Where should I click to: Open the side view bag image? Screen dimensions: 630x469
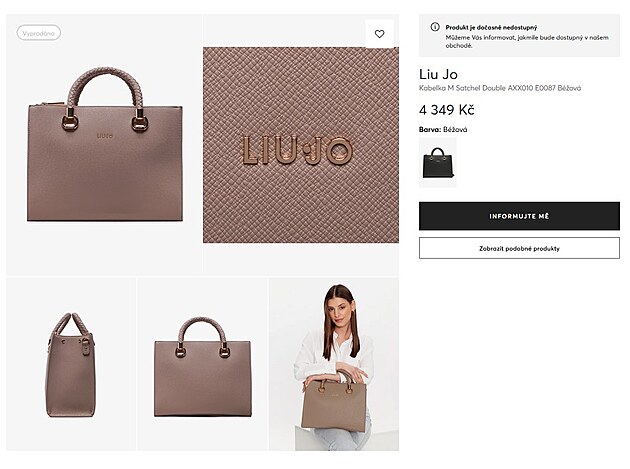[x=71, y=364]
